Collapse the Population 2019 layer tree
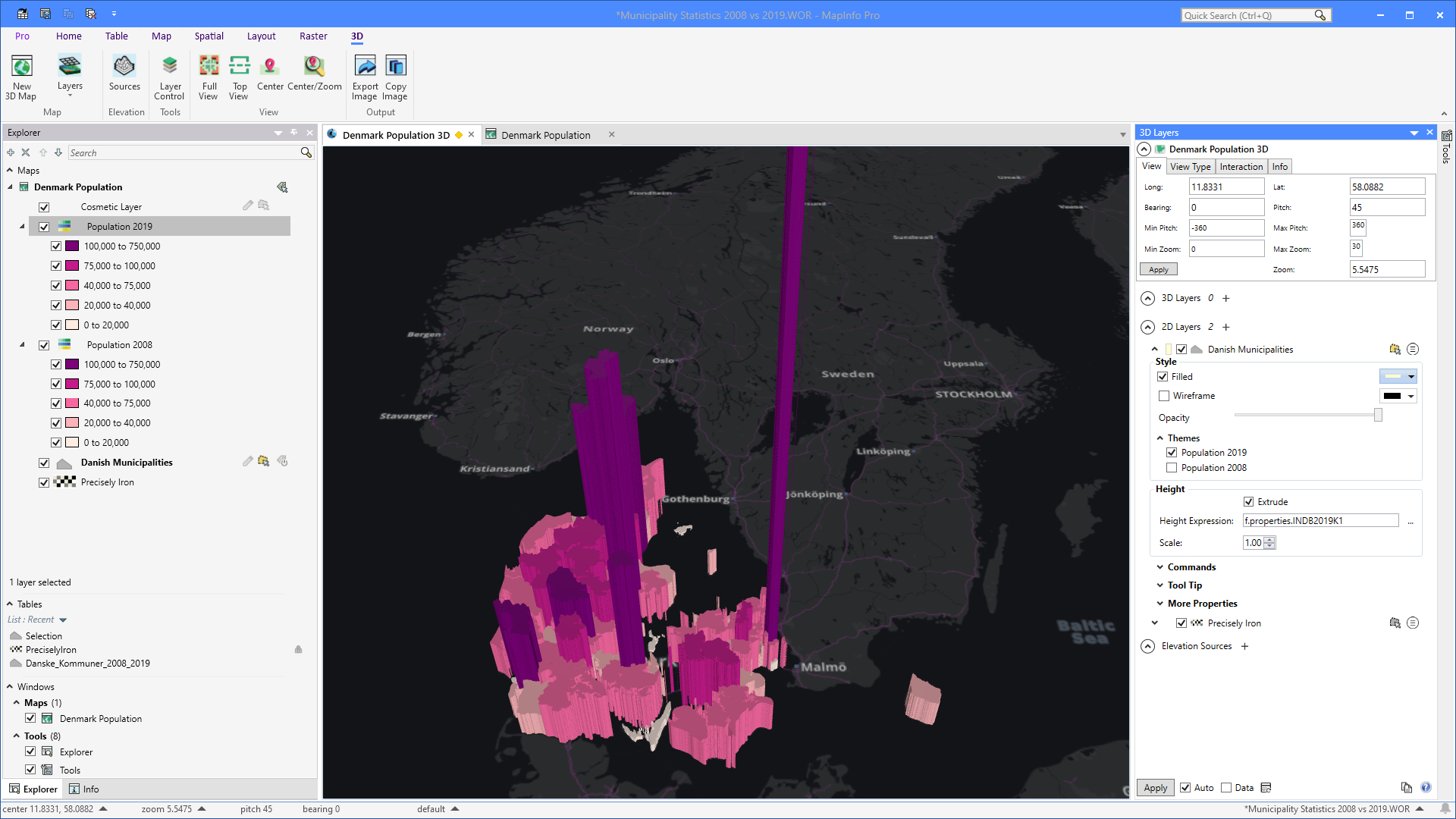1456x819 pixels. coord(22,226)
